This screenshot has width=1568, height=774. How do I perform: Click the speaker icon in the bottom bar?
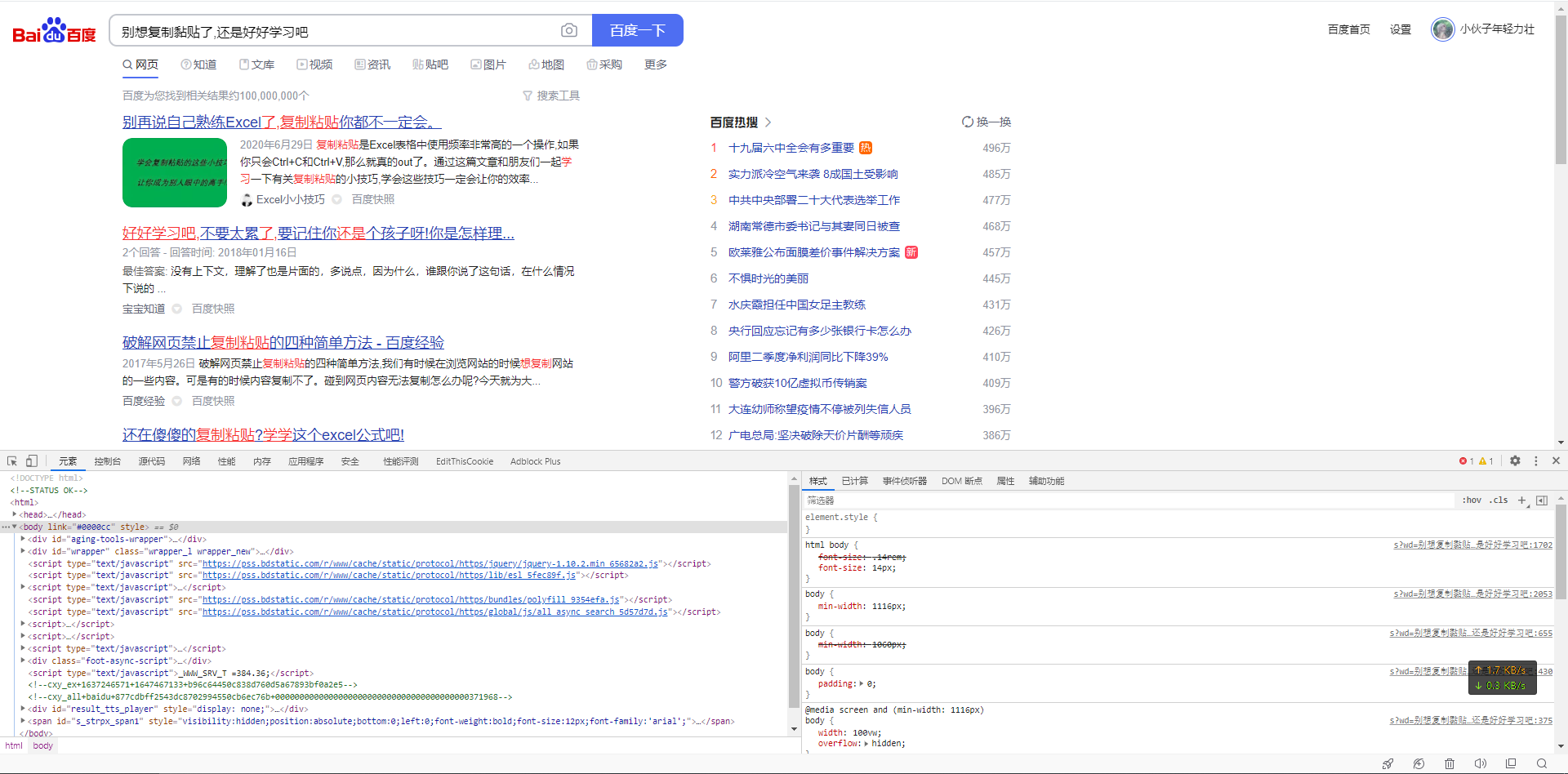pos(1480,764)
